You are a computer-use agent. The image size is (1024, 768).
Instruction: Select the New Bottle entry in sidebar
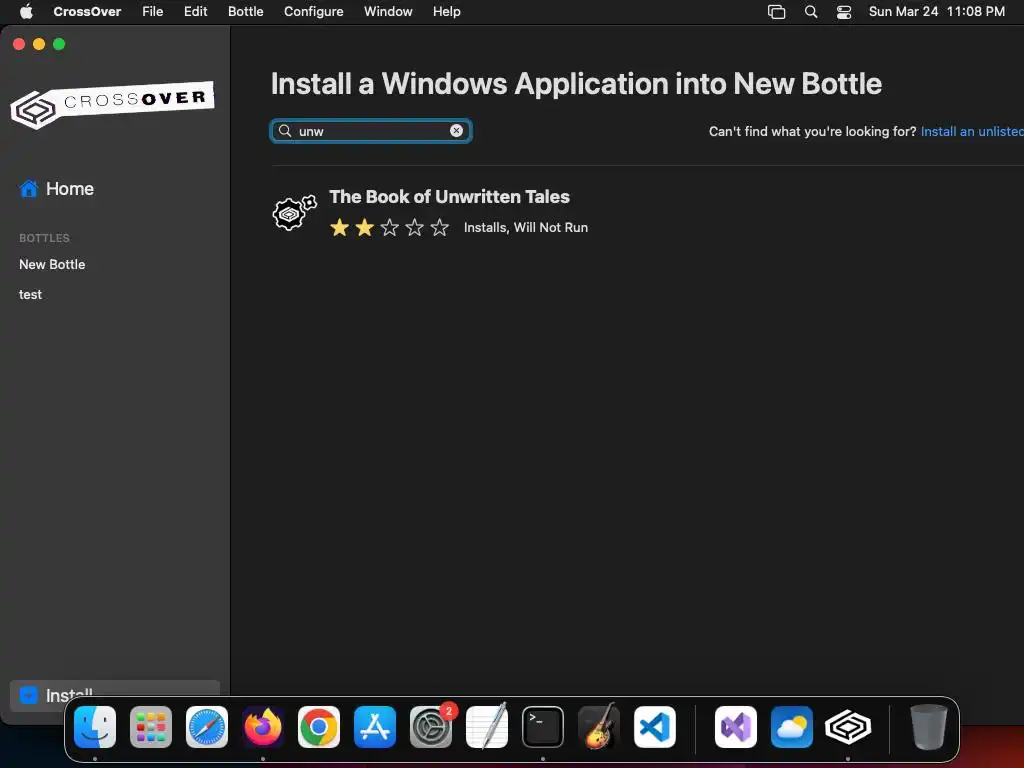52,264
